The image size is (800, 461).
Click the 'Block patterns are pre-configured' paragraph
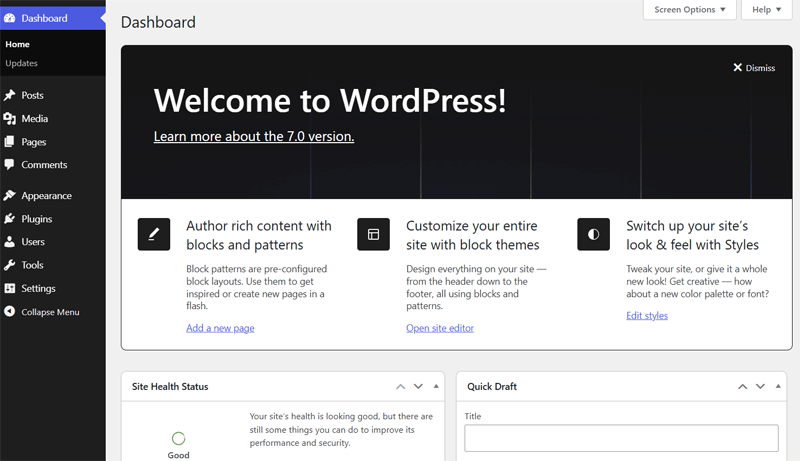tap(257, 287)
